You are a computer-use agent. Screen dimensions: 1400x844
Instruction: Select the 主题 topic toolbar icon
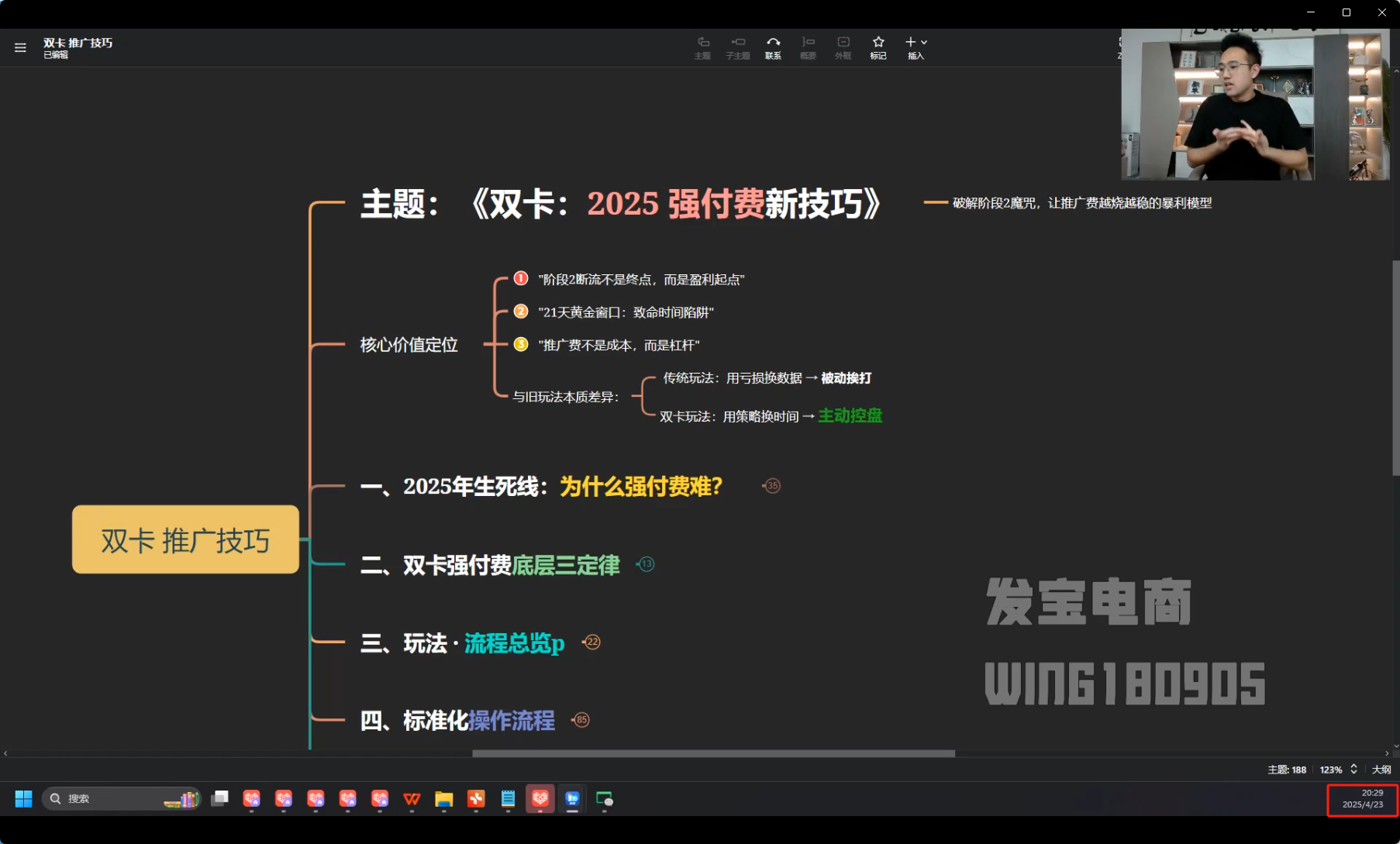[702, 47]
